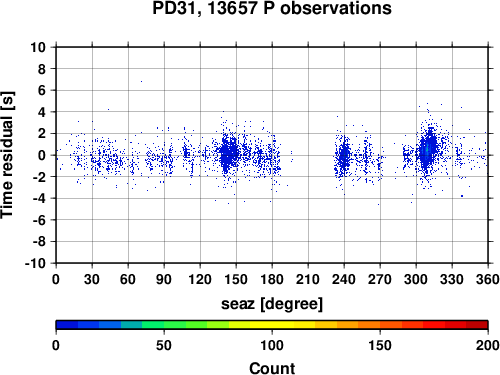
Task: Click the 0 tick label on the y-axis
Action: pos(42,155)
